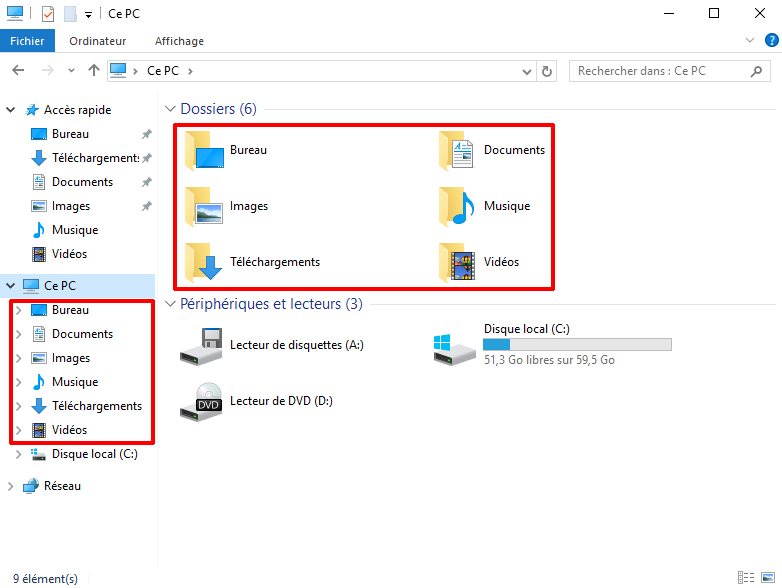
Task: Open the Images folder in Dossiers section
Action: 226,206
